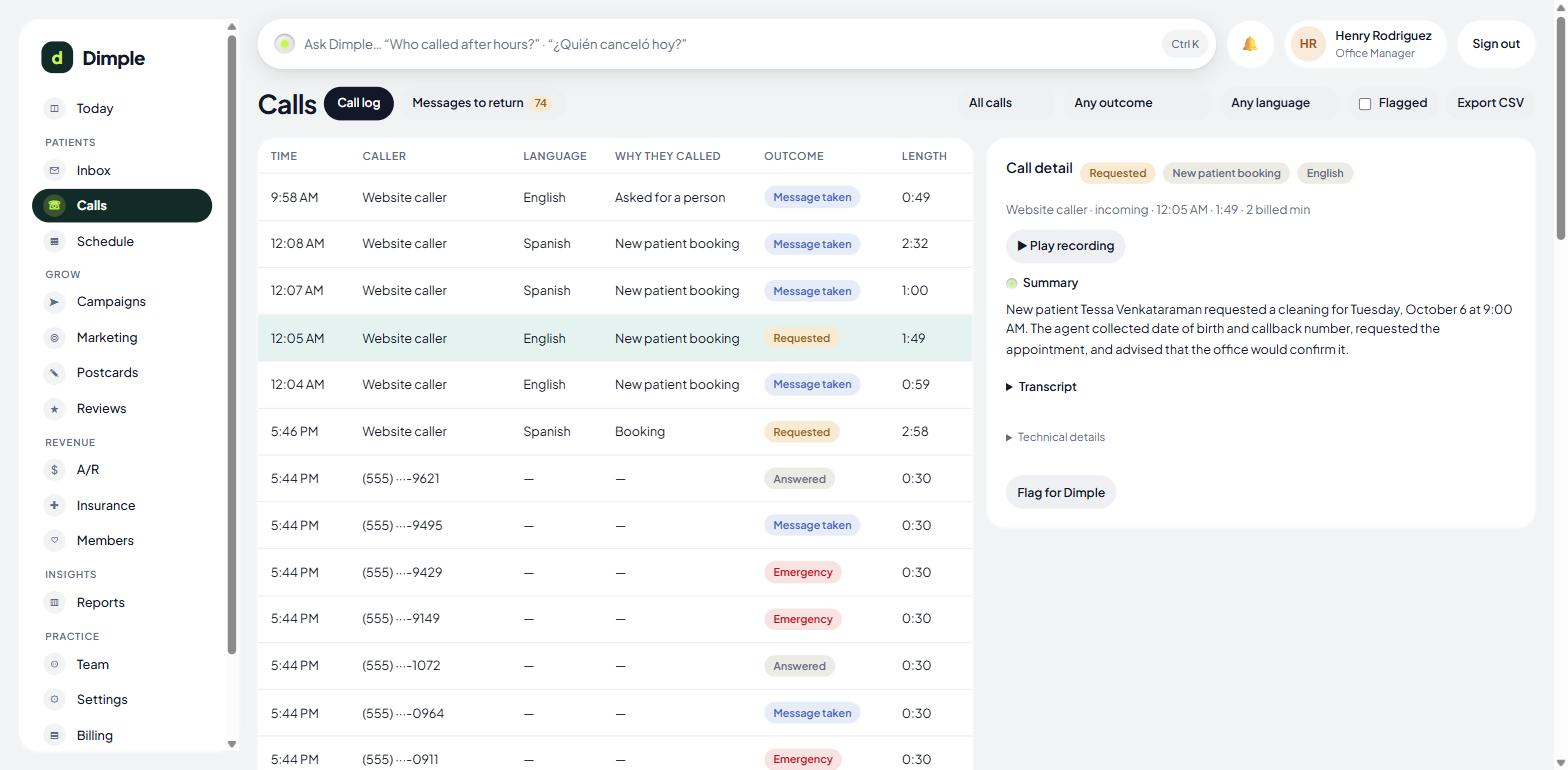The image size is (1568, 770).
Task: Click the Campaigns arrow icon
Action: click(55, 301)
